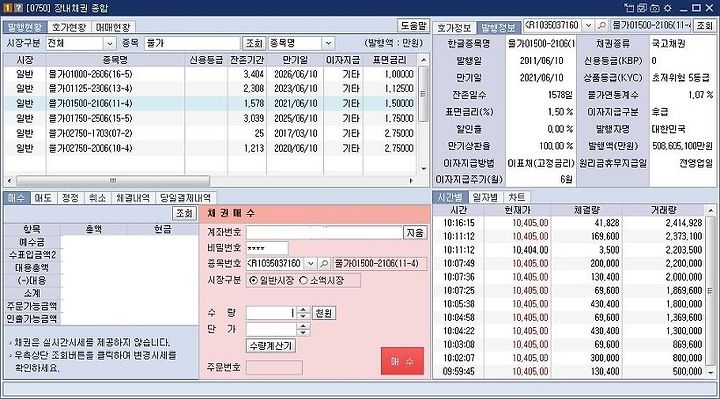This screenshot has width=720, height=399.
Task: Click the up arrow of the 단가 spinner
Action: (x=303, y=326)
